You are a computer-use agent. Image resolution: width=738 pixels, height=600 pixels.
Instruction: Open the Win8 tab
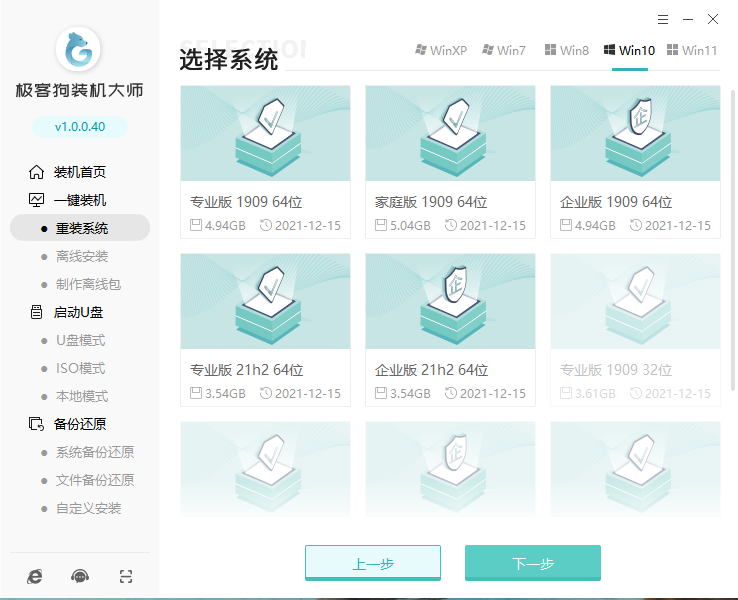(x=567, y=51)
